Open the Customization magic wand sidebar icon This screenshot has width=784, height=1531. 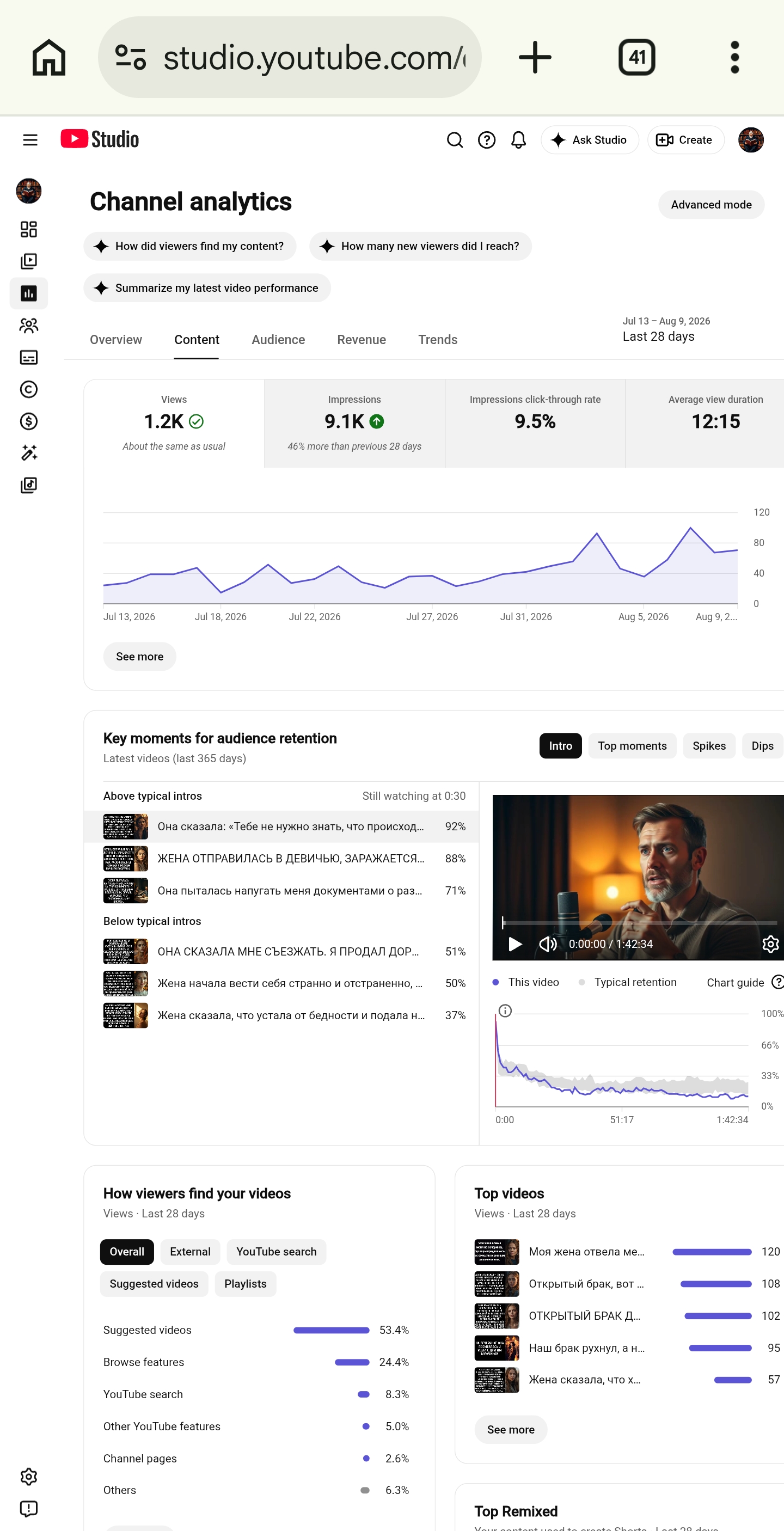28,454
